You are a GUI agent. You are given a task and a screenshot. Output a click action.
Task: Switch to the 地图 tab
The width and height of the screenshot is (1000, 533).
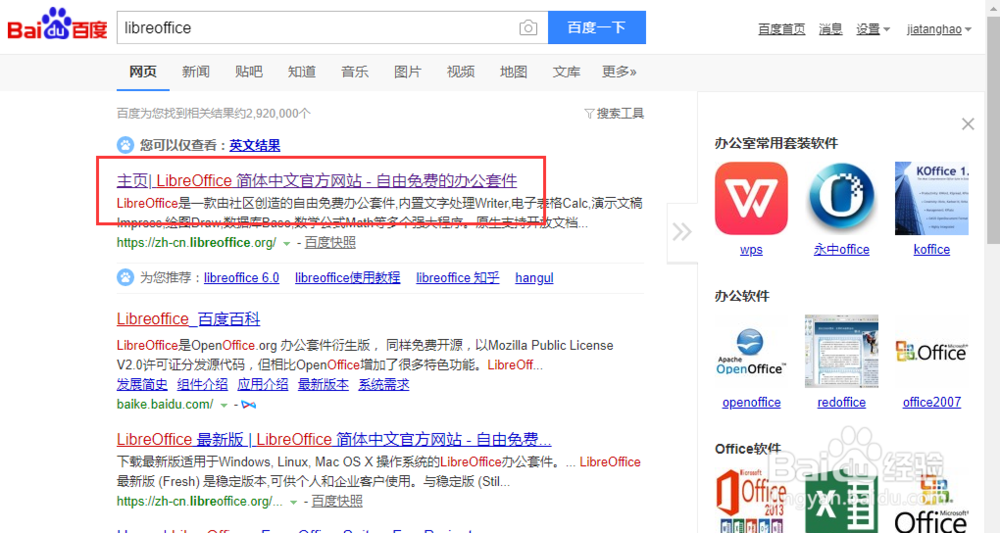[x=513, y=72]
